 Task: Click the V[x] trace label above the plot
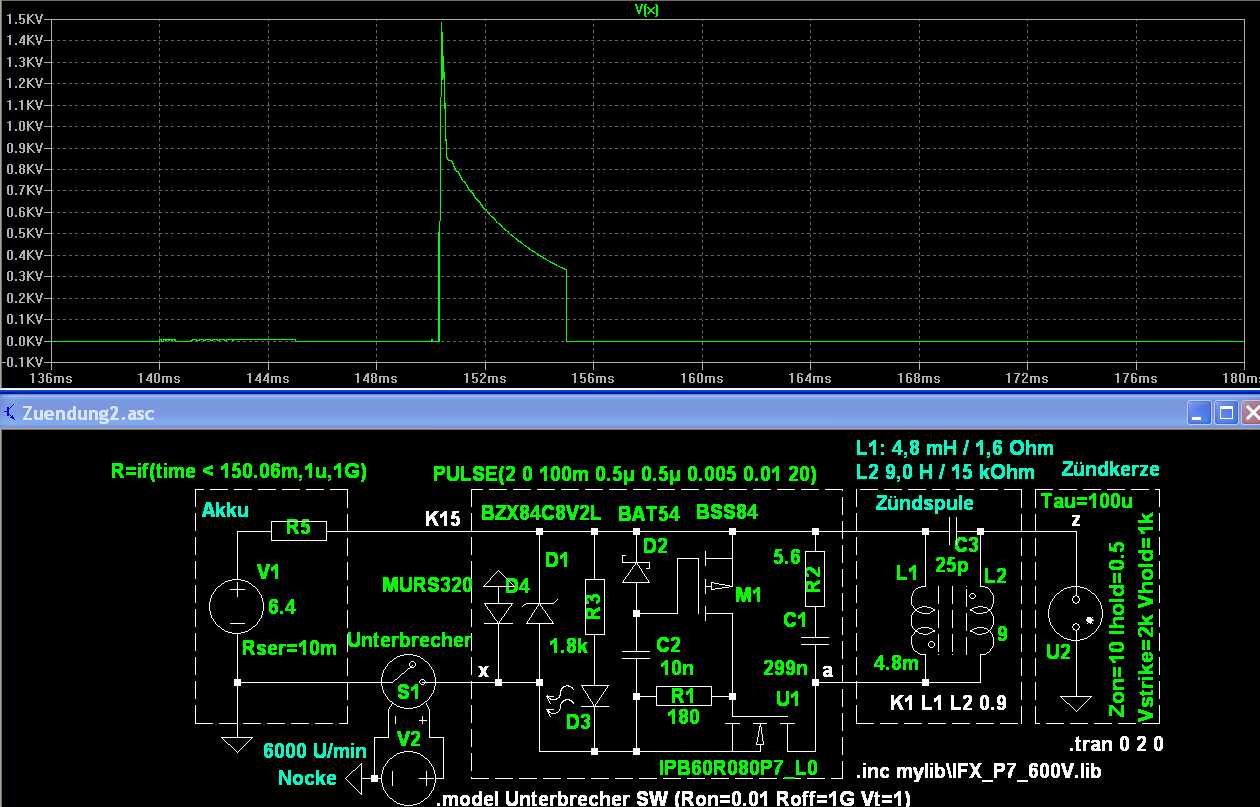[646, 10]
